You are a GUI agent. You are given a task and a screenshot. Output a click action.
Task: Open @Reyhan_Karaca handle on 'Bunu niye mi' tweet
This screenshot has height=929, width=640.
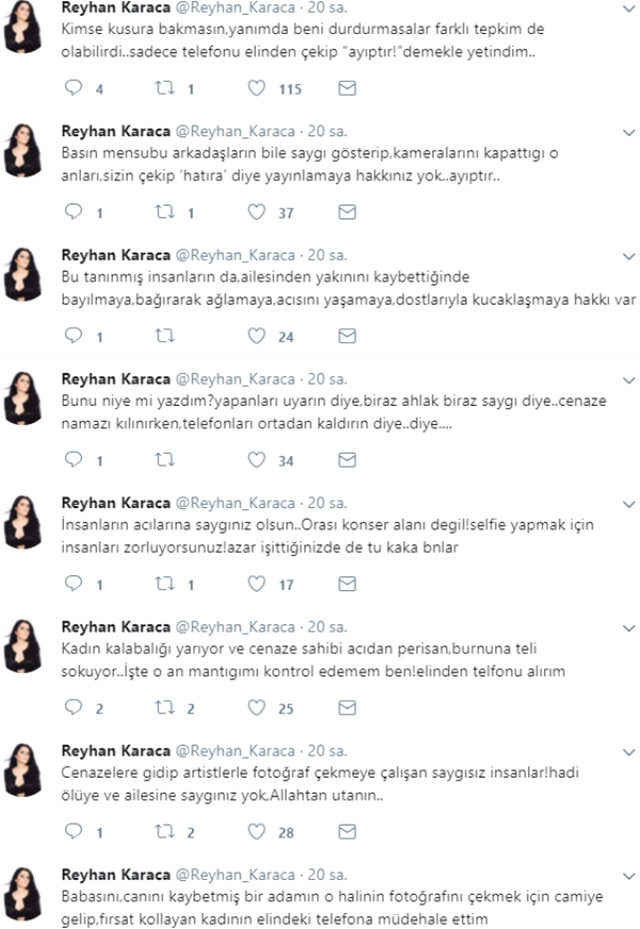pos(235,379)
